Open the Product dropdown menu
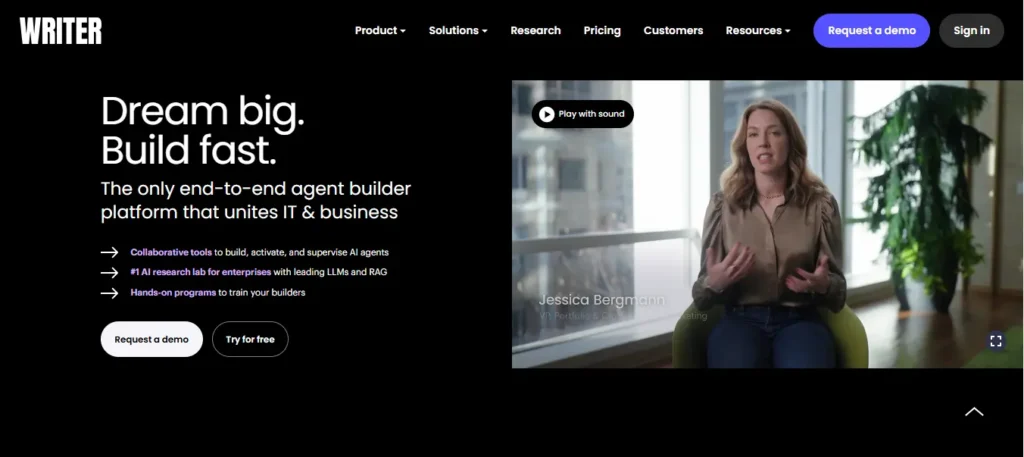The width and height of the screenshot is (1024, 457). coord(380,31)
